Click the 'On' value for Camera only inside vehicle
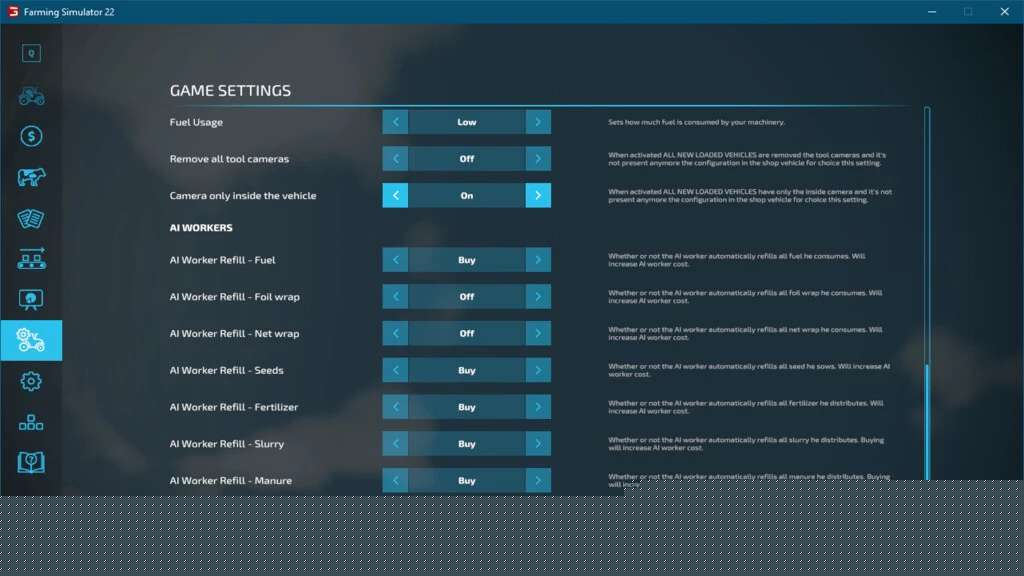1024x576 pixels. 467,195
